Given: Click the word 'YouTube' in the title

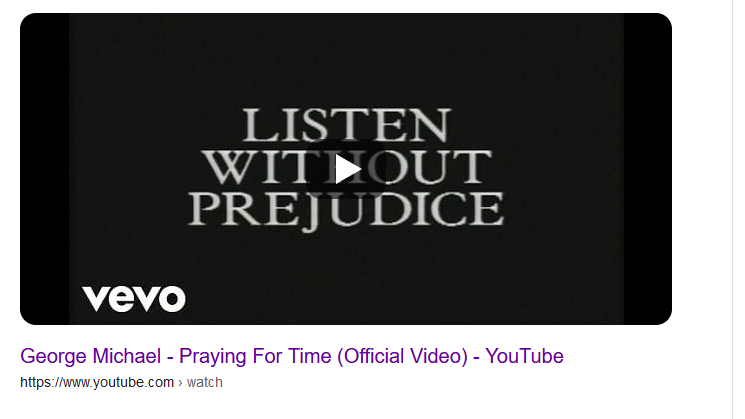Looking at the screenshot, I should click(x=525, y=356).
